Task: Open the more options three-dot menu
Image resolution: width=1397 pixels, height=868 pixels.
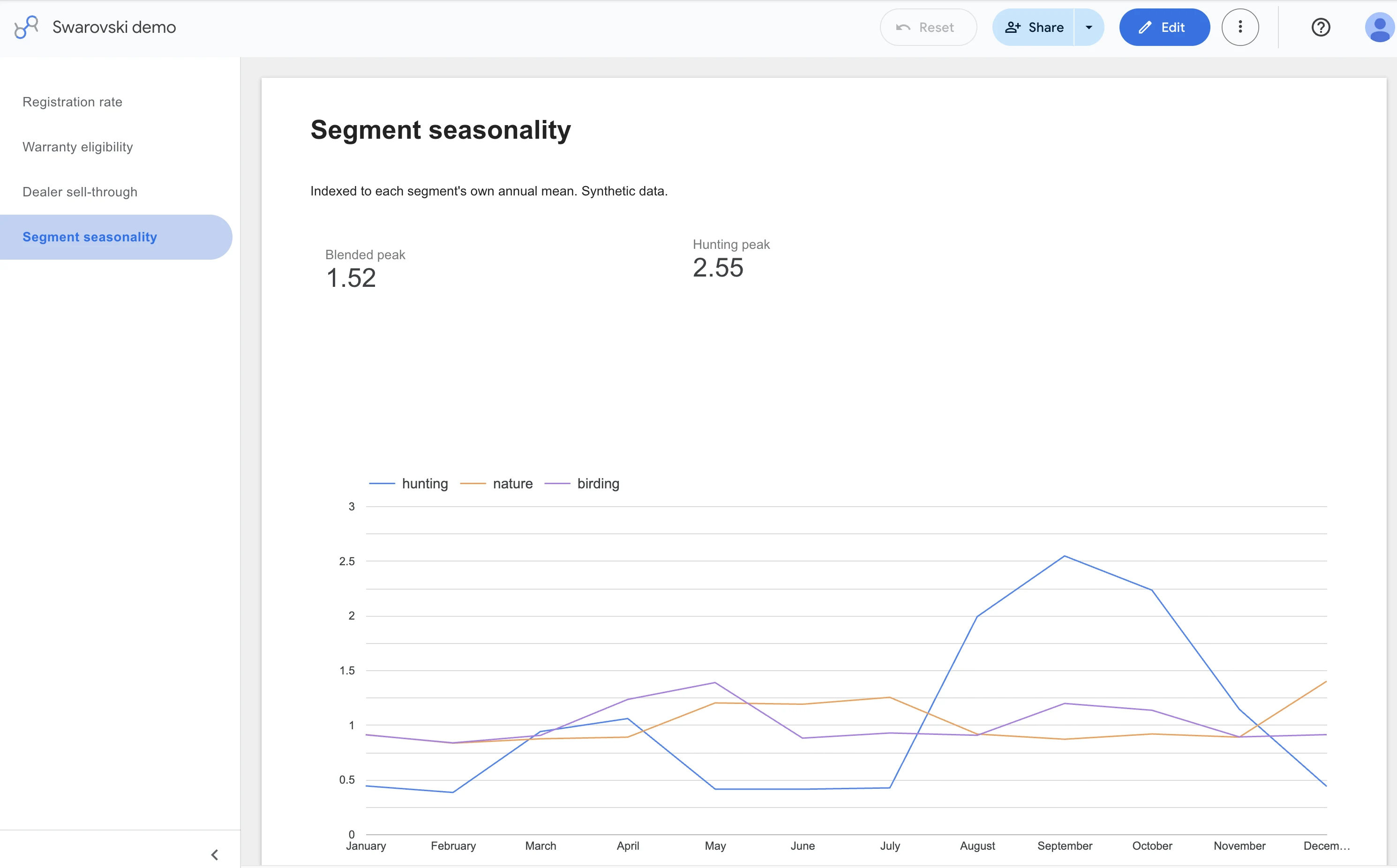Action: pos(1239,27)
